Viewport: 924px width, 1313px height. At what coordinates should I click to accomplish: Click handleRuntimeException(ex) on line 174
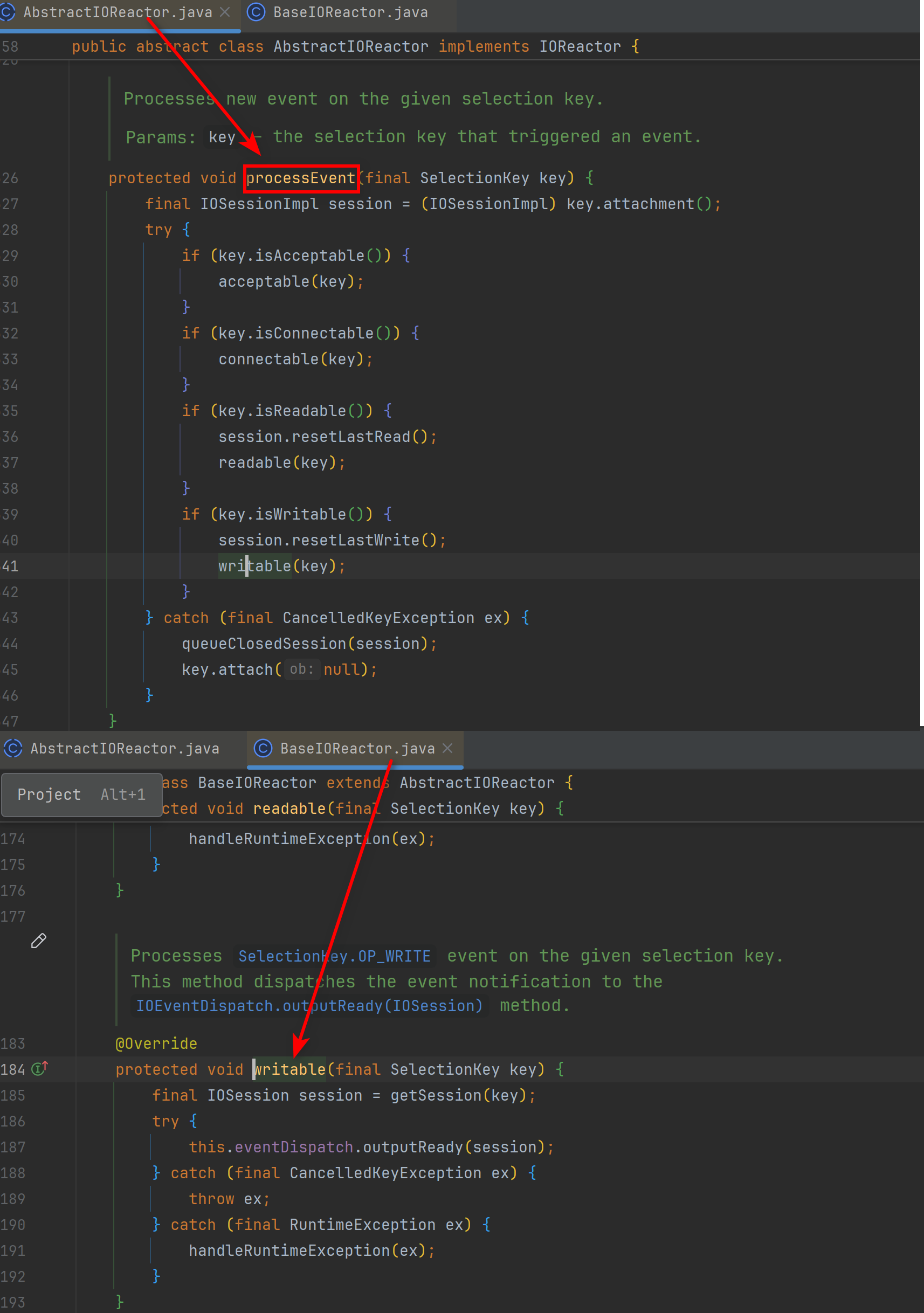(x=312, y=839)
